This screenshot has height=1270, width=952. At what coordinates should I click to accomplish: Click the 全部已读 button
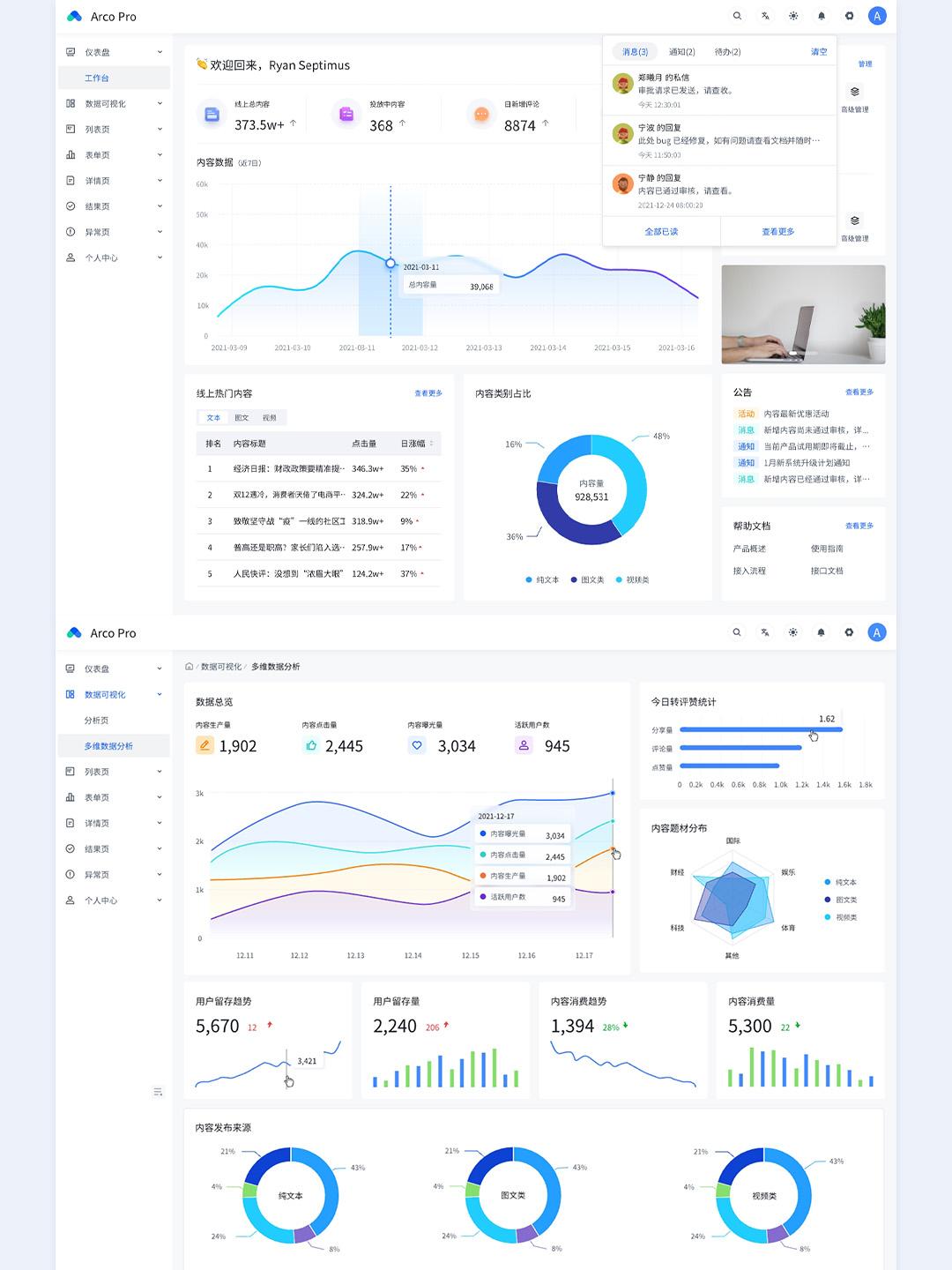coord(661,231)
